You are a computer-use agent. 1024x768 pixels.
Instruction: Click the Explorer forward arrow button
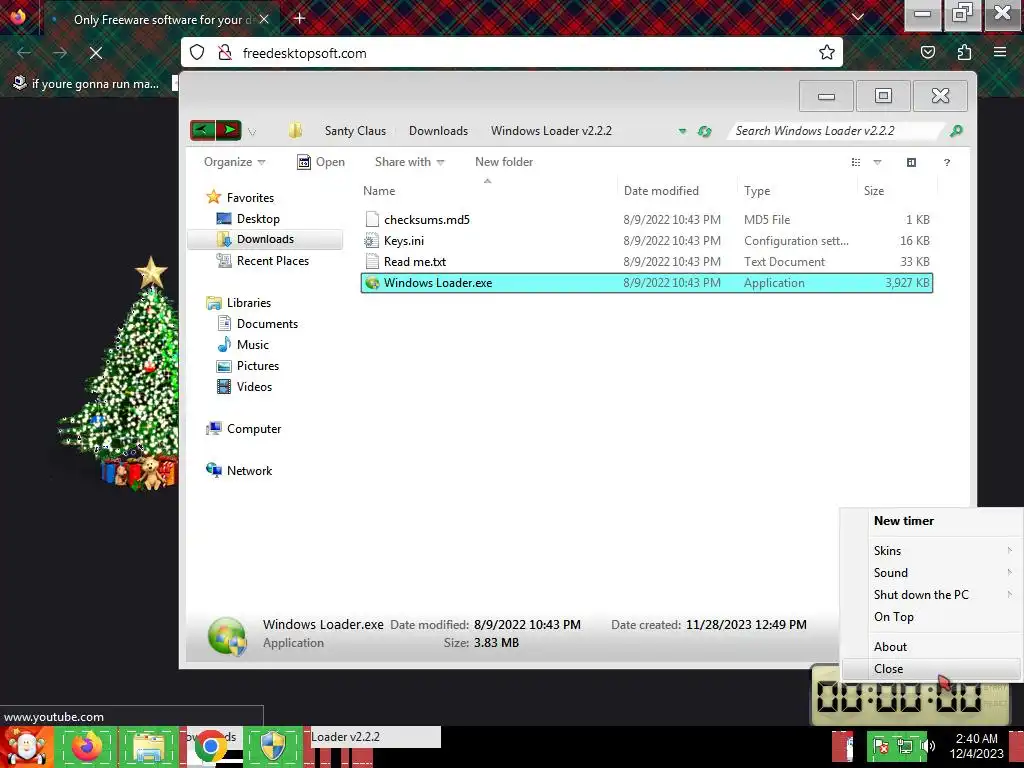pyautogui.click(x=229, y=131)
